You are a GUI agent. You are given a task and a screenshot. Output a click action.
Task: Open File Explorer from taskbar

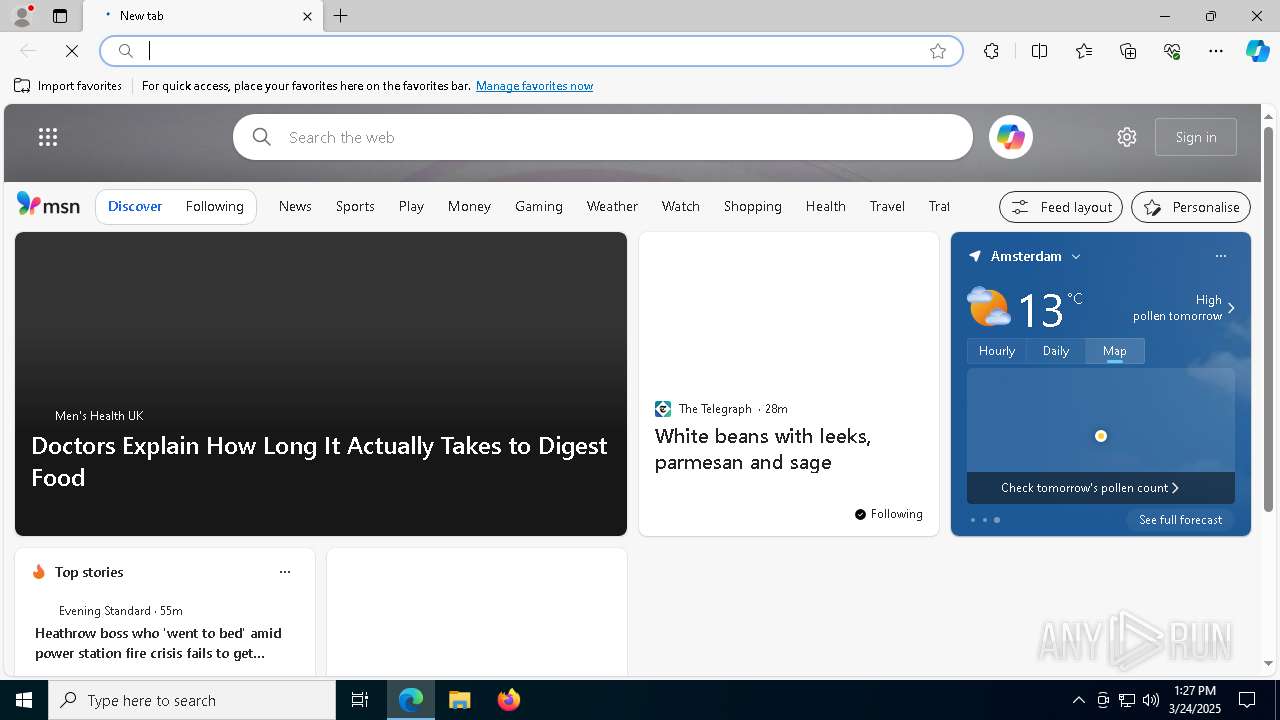pyautogui.click(x=459, y=700)
